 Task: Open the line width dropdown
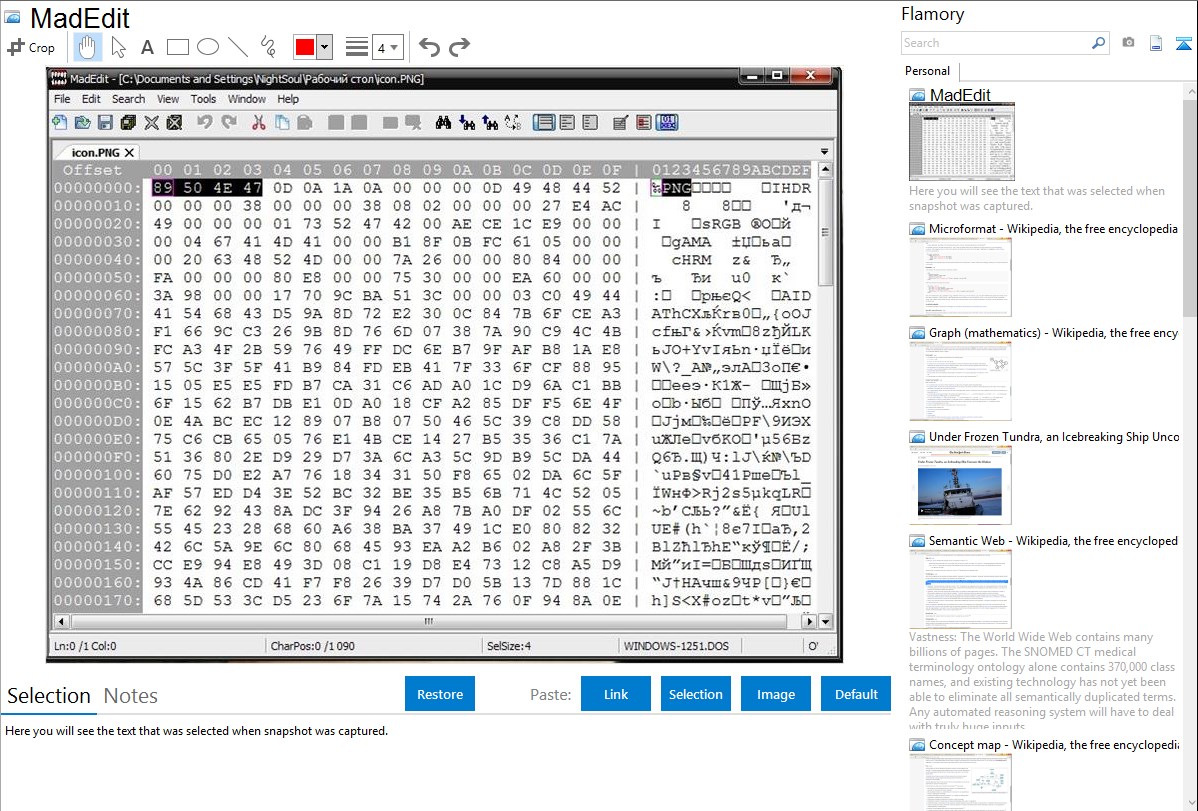click(x=387, y=47)
